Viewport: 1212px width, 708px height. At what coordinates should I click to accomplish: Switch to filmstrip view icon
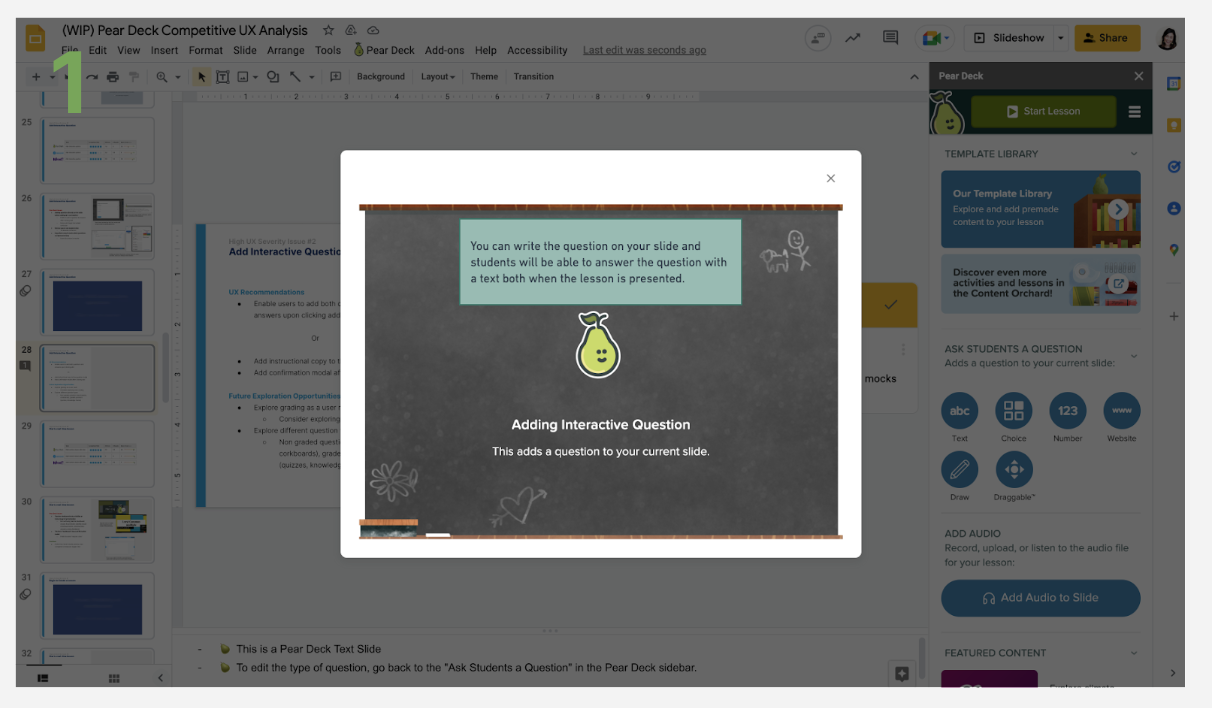43,678
